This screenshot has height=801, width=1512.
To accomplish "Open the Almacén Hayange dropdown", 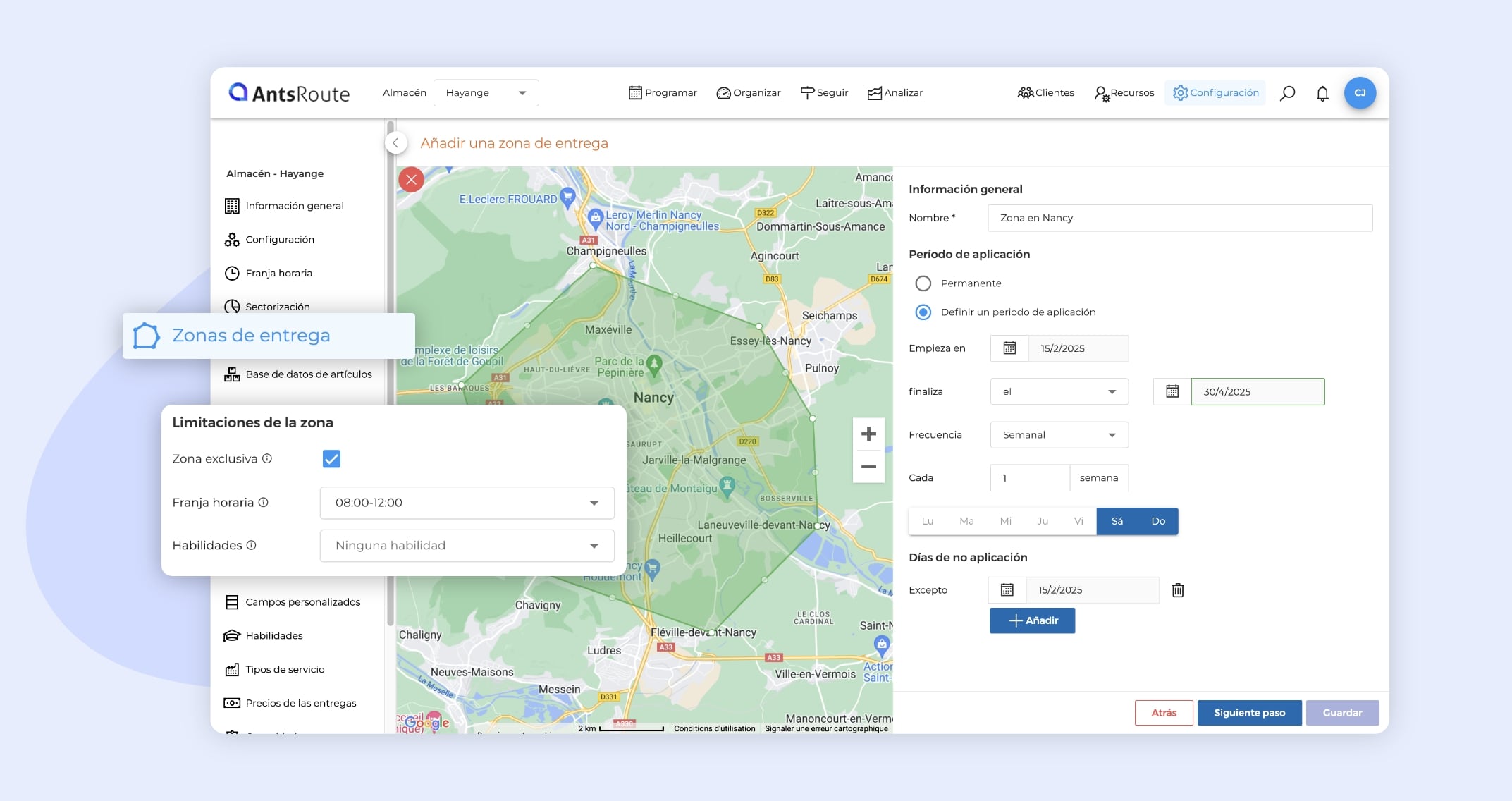I will coord(486,93).
